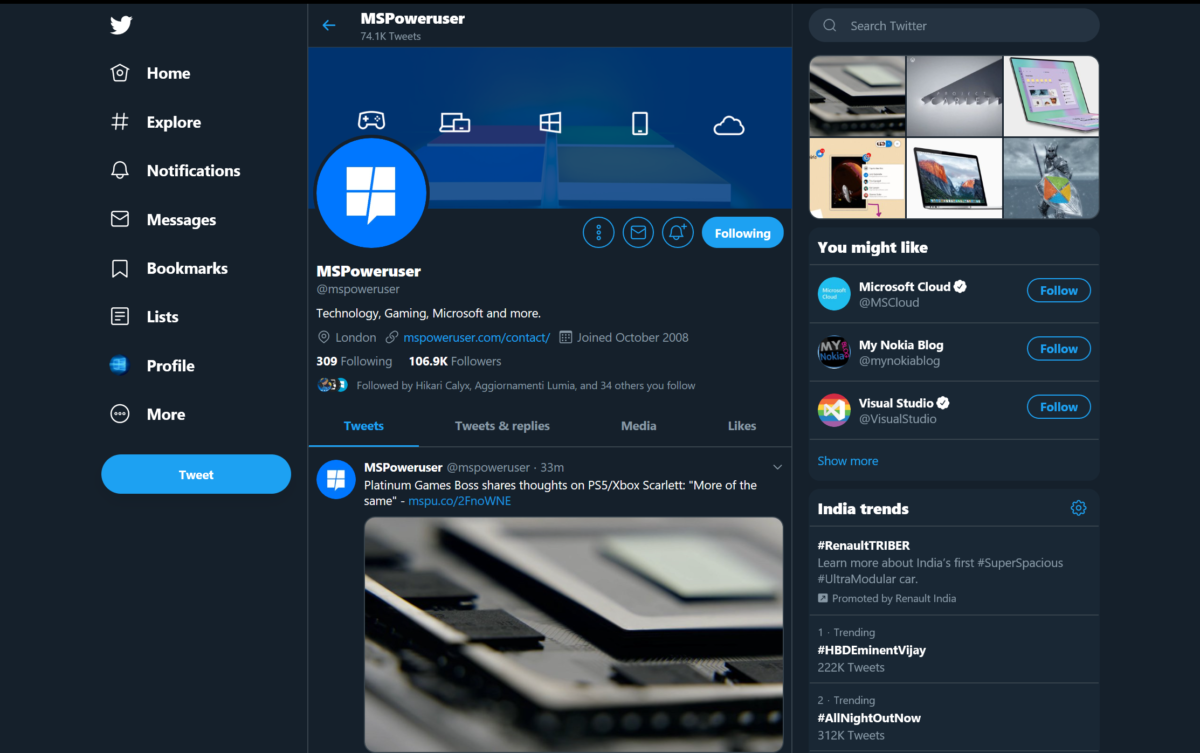Open the armored figure media thumbnail
This screenshot has width=1200, height=753.
1051,178
